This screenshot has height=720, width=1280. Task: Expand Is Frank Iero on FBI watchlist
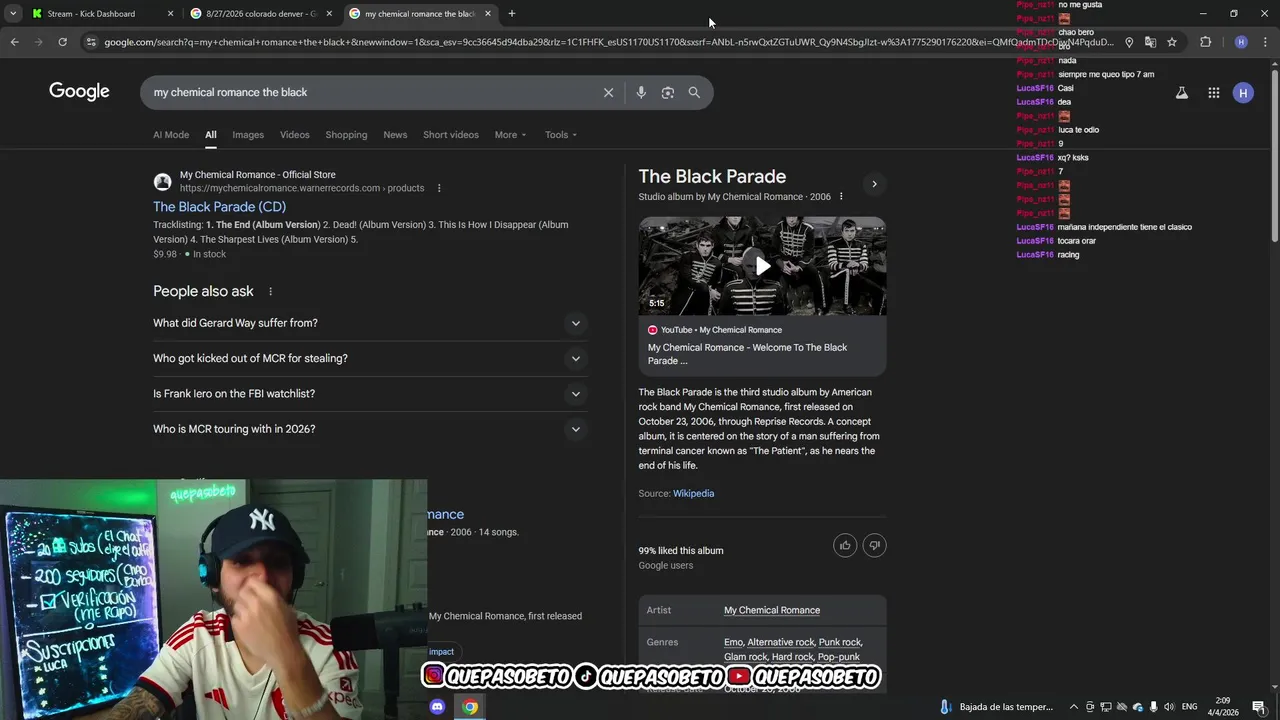[x=370, y=394]
